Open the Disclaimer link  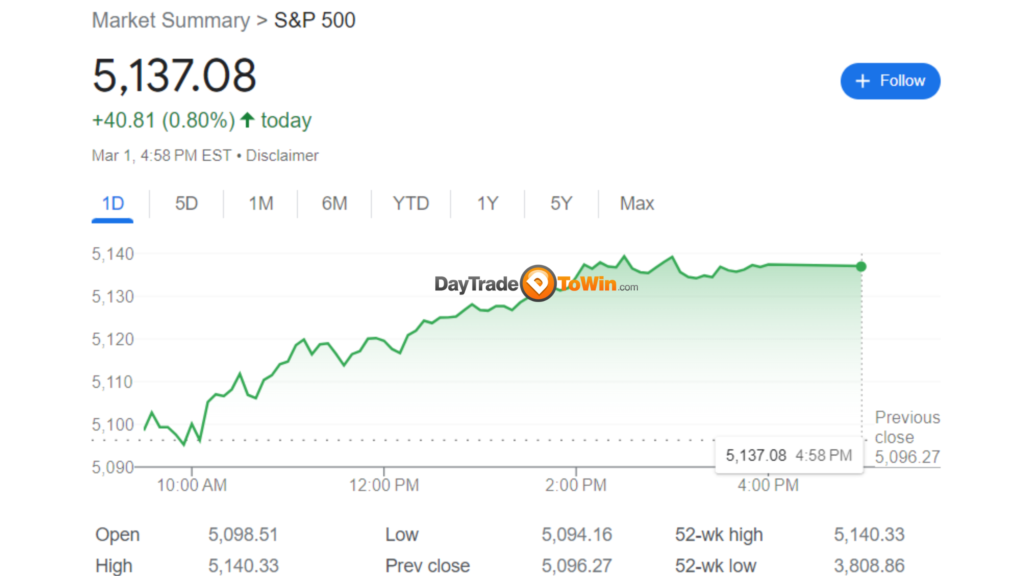[x=282, y=156]
